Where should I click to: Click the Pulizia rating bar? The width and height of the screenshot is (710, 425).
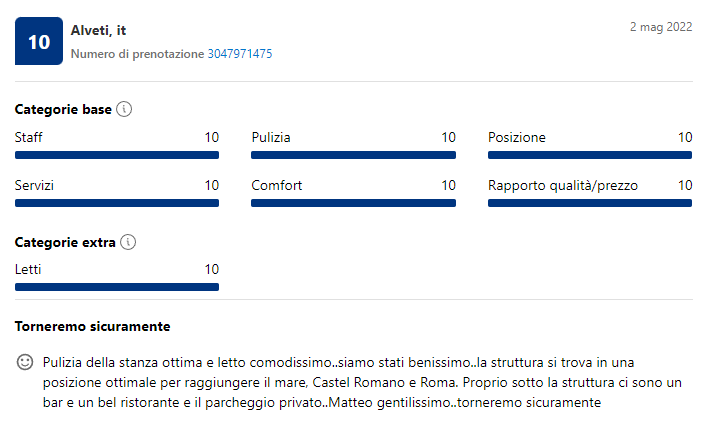(x=353, y=155)
